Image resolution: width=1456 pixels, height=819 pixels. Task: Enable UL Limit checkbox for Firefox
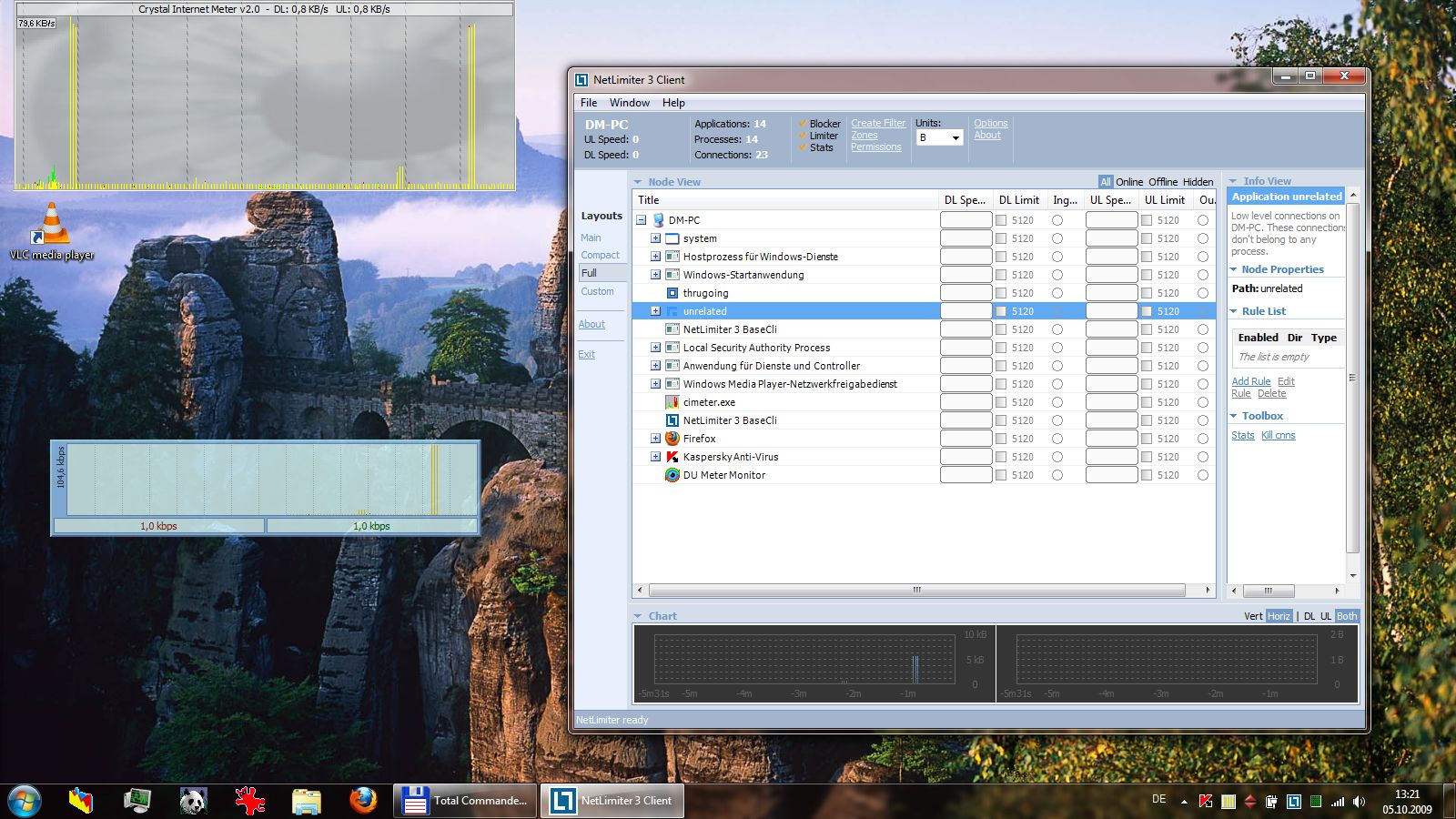point(1147,439)
